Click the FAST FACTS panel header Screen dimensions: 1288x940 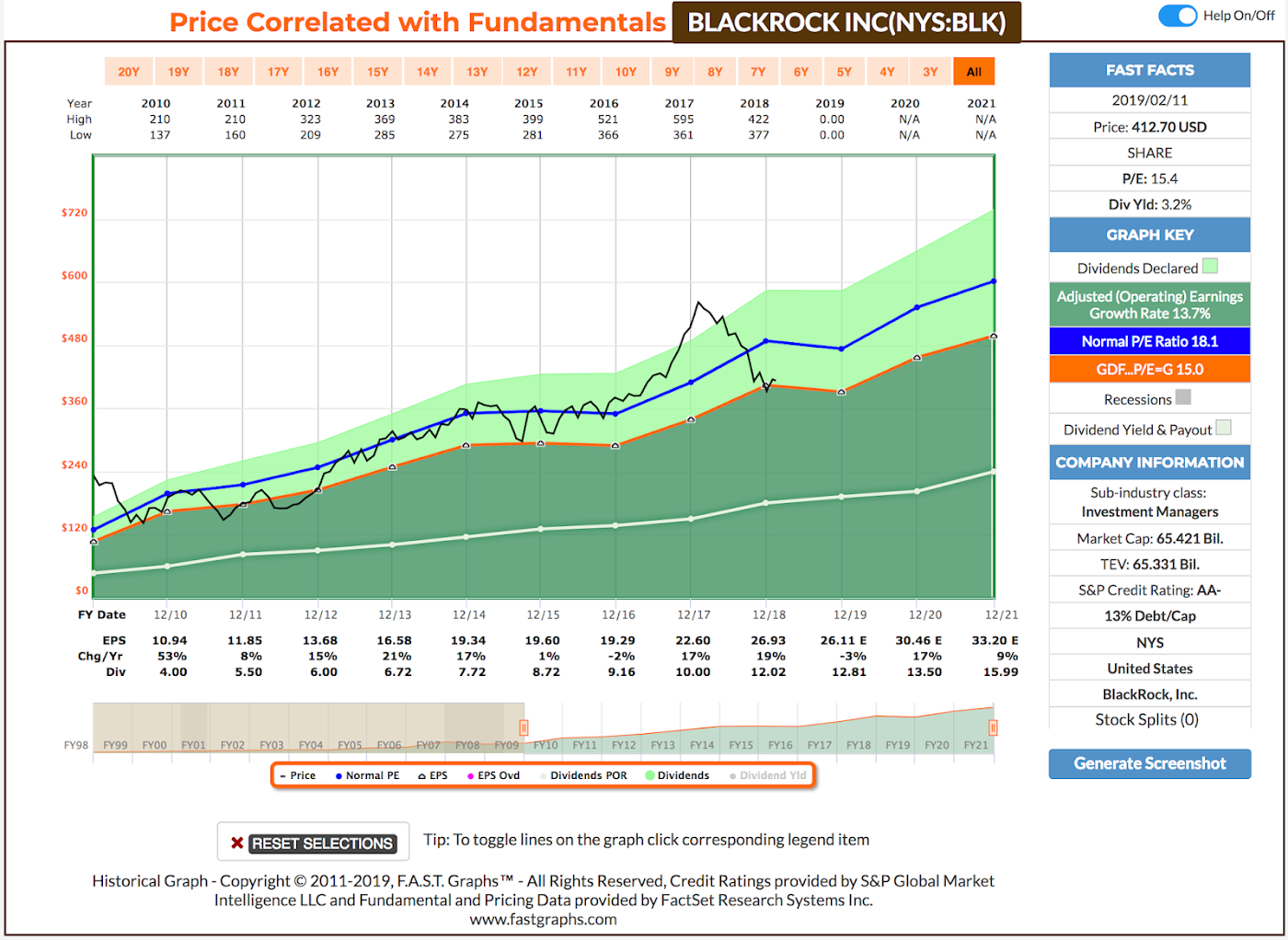pos(1150,70)
